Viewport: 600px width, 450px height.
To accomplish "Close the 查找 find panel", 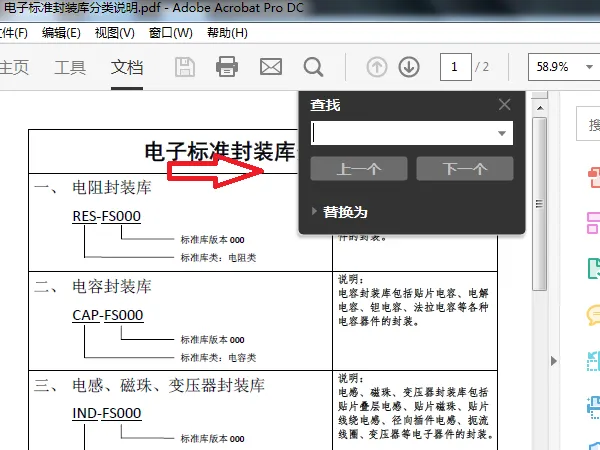I will [505, 104].
